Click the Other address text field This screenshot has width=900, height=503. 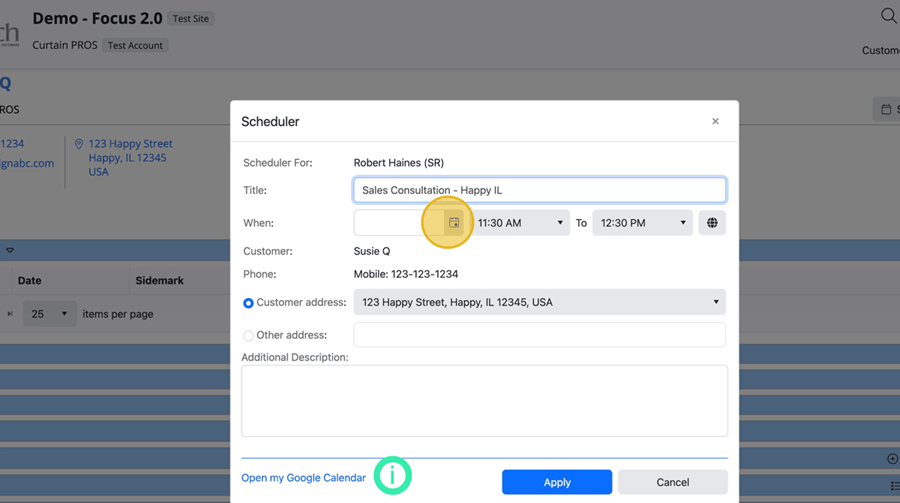(540, 335)
